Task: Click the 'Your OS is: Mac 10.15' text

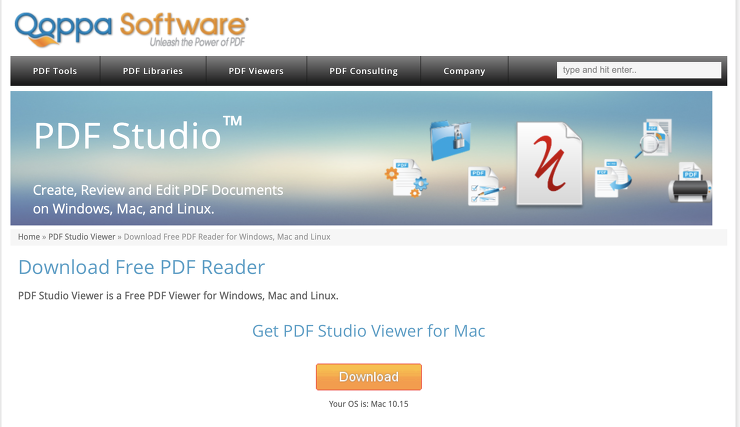Action: [369, 404]
